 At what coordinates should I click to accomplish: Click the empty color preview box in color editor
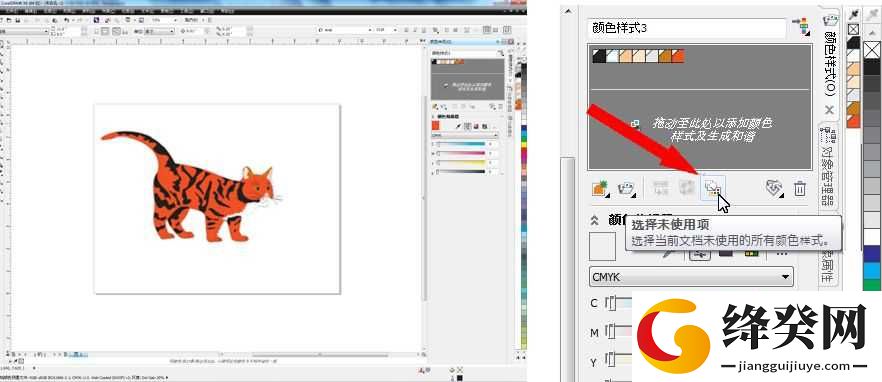[x=602, y=247]
